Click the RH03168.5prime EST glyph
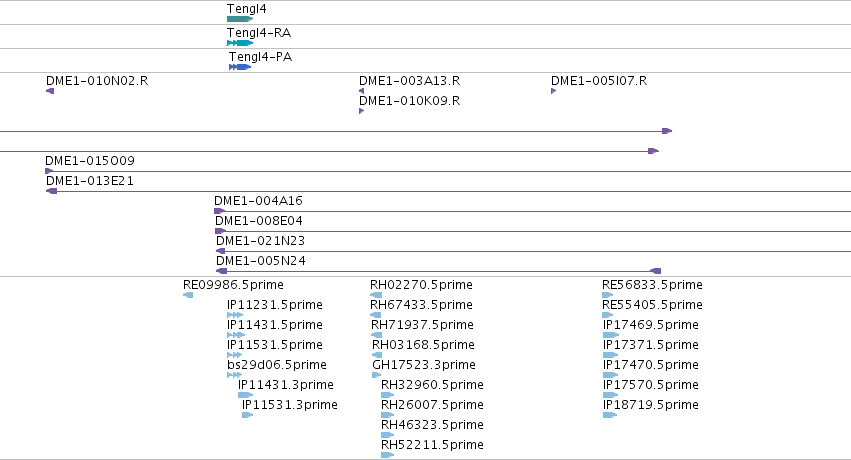The image size is (851, 460). tap(377, 355)
